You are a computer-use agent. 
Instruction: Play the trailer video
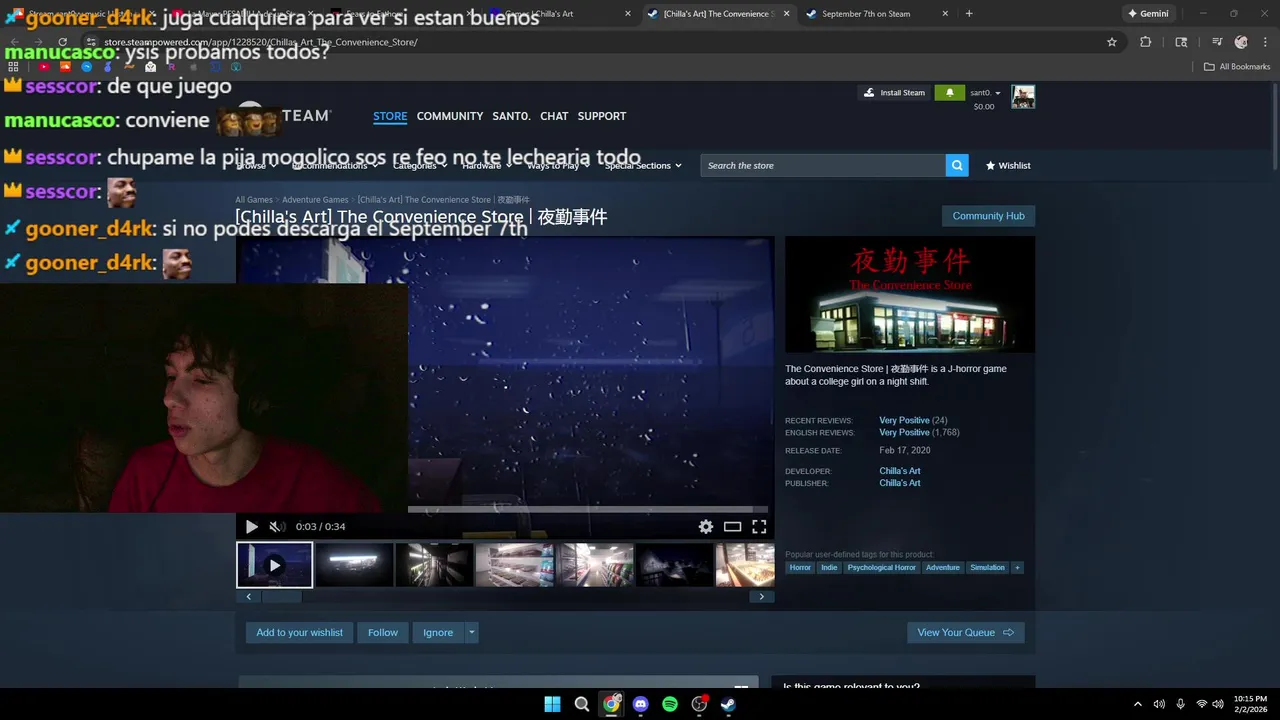point(251,527)
